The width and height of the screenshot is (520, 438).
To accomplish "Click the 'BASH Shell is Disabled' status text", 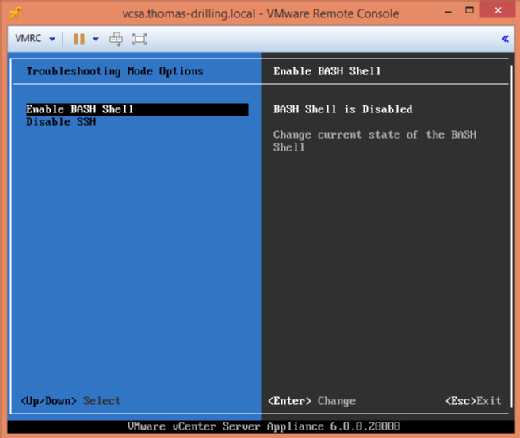I will 343,109.
